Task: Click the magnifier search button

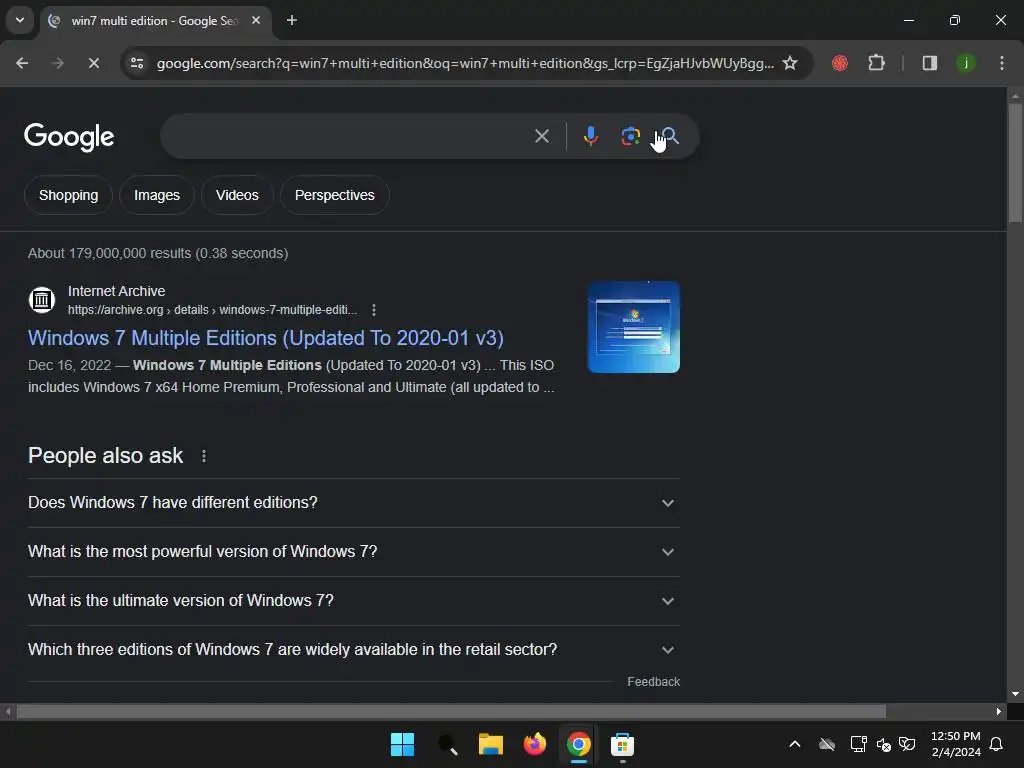Action: pyautogui.click(x=669, y=136)
